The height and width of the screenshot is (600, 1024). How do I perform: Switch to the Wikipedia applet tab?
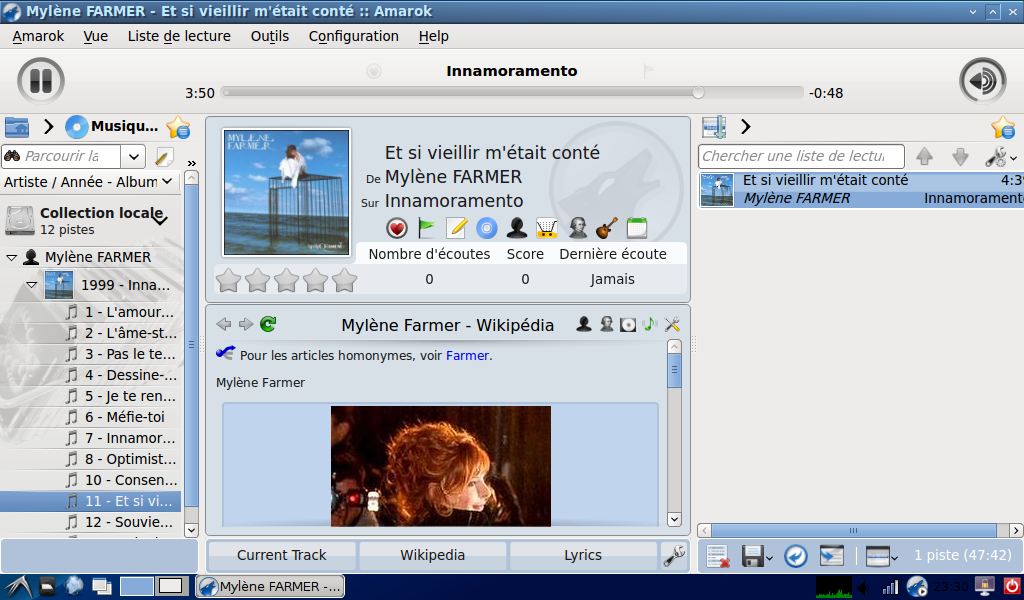(x=432, y=555)
